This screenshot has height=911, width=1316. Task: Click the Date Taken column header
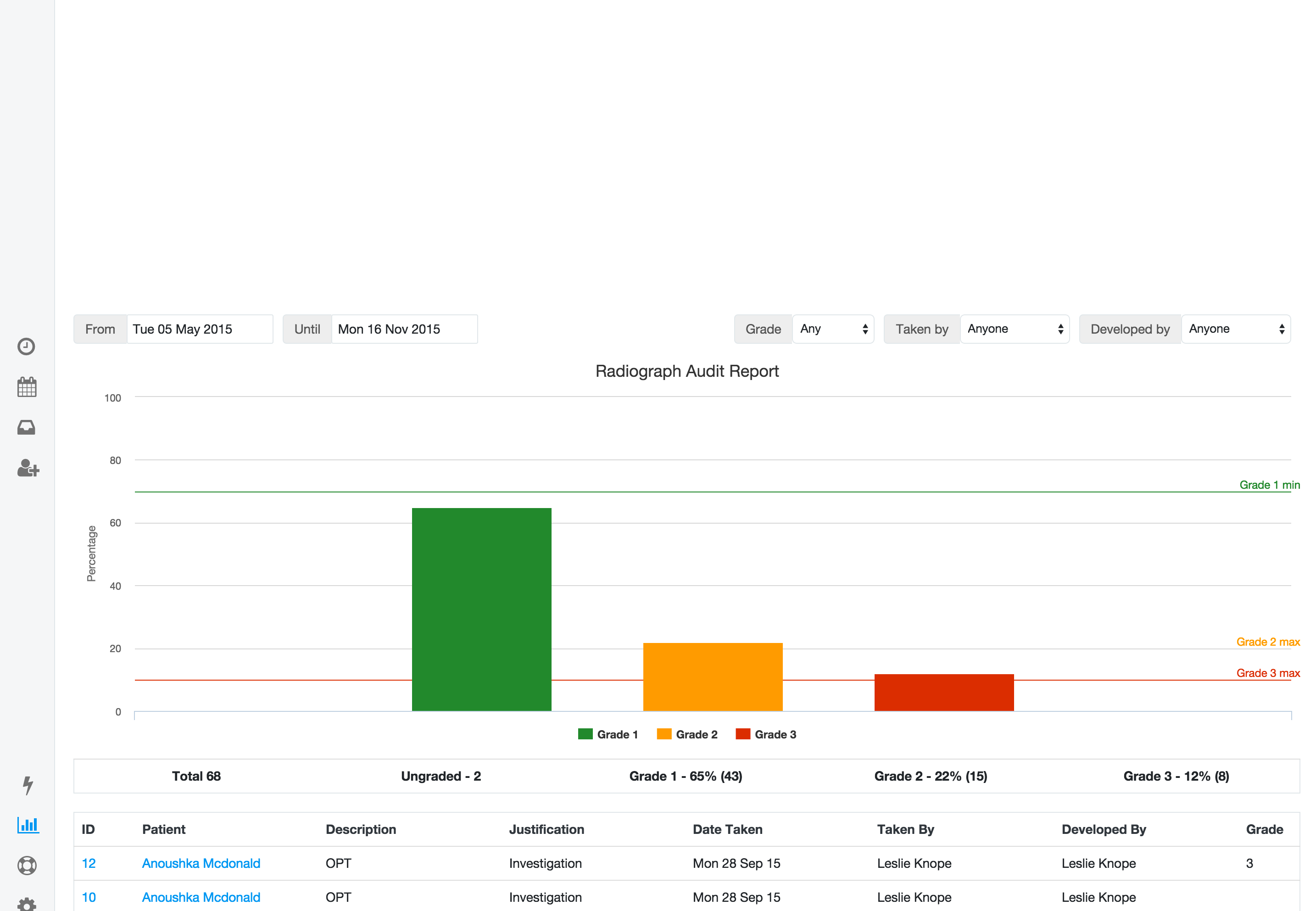tap(727, 829)
